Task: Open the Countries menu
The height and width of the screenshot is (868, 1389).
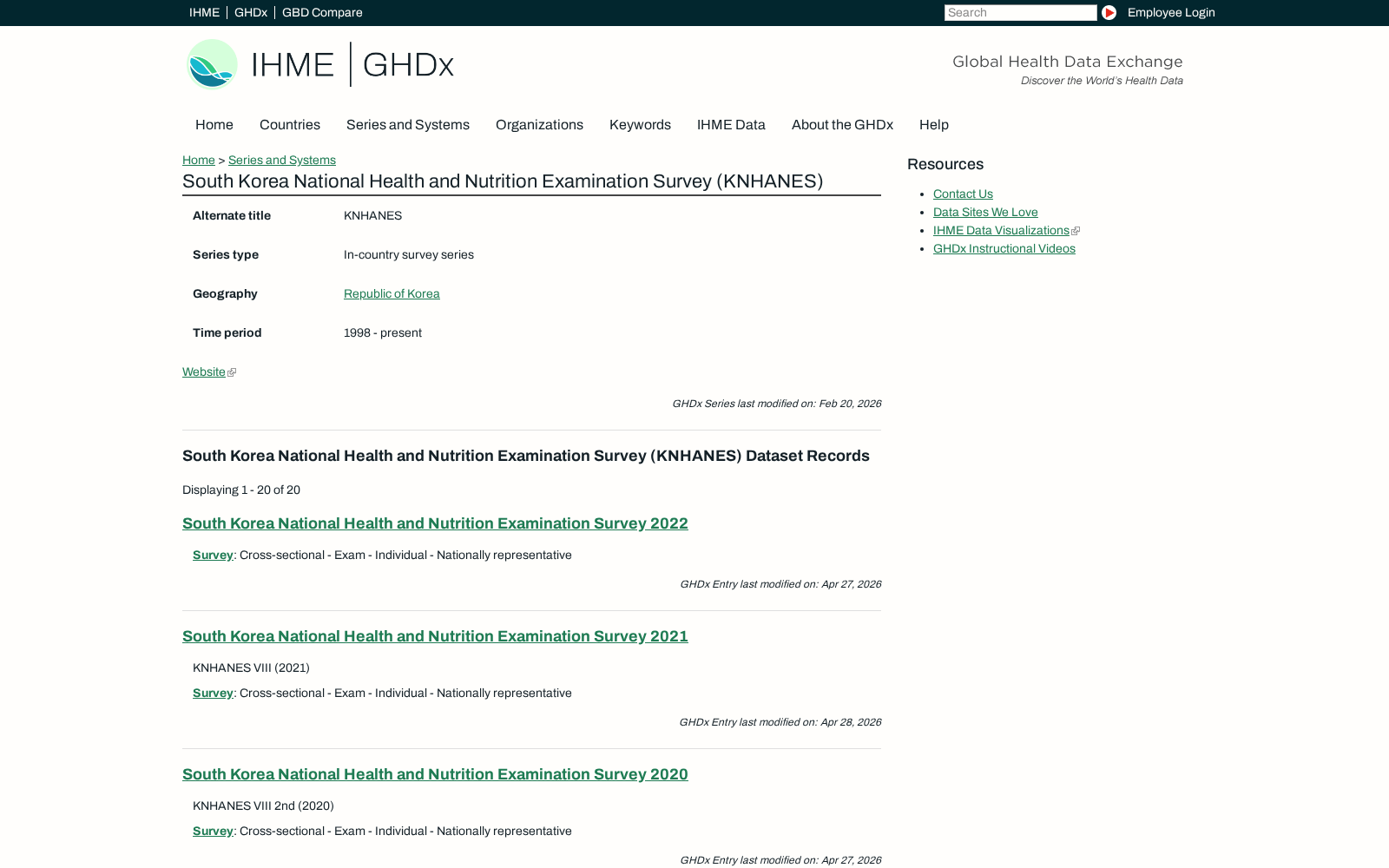Action: (290, 125)
